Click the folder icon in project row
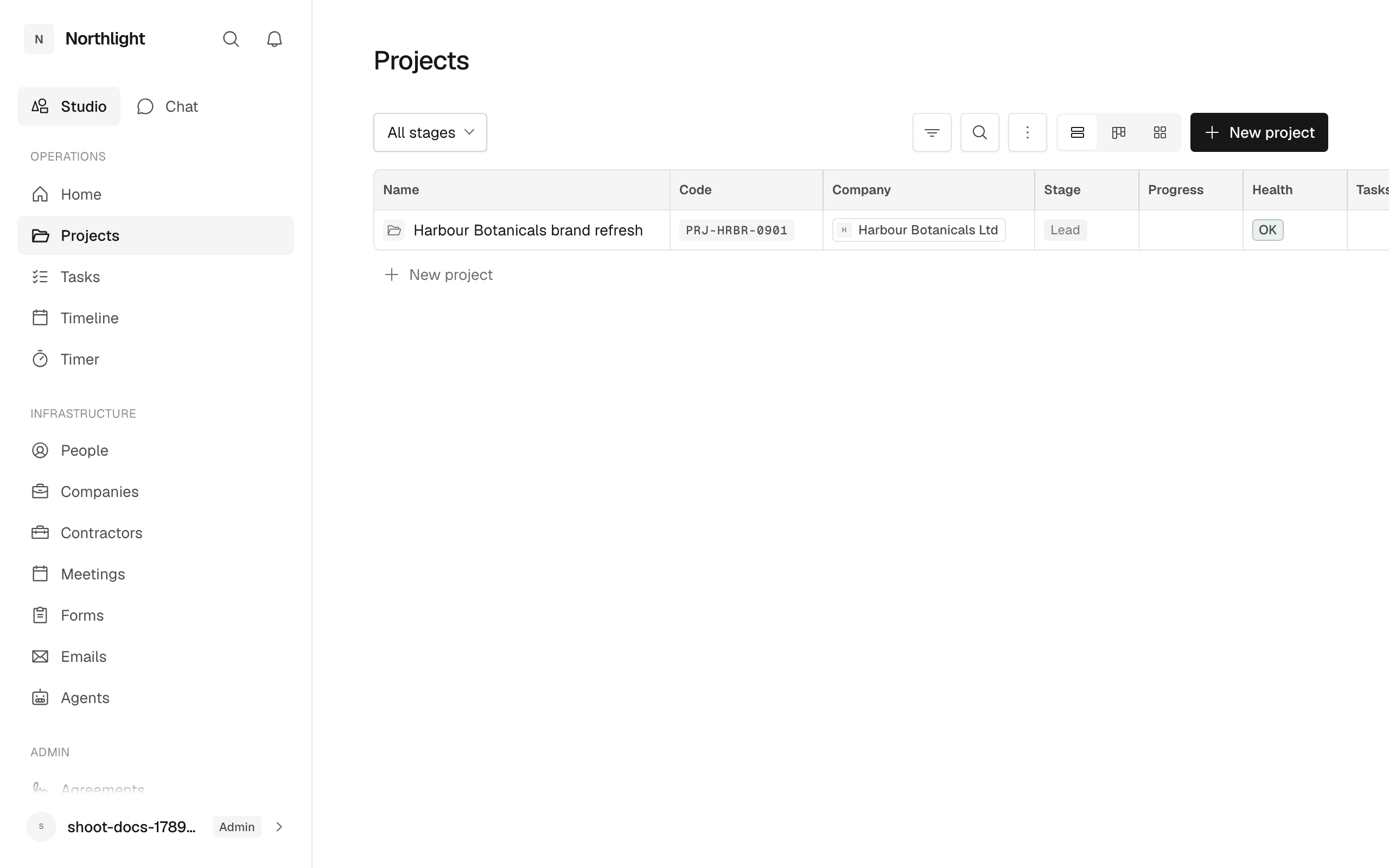This screenshot has width=1389, height=868. [394, 230]
